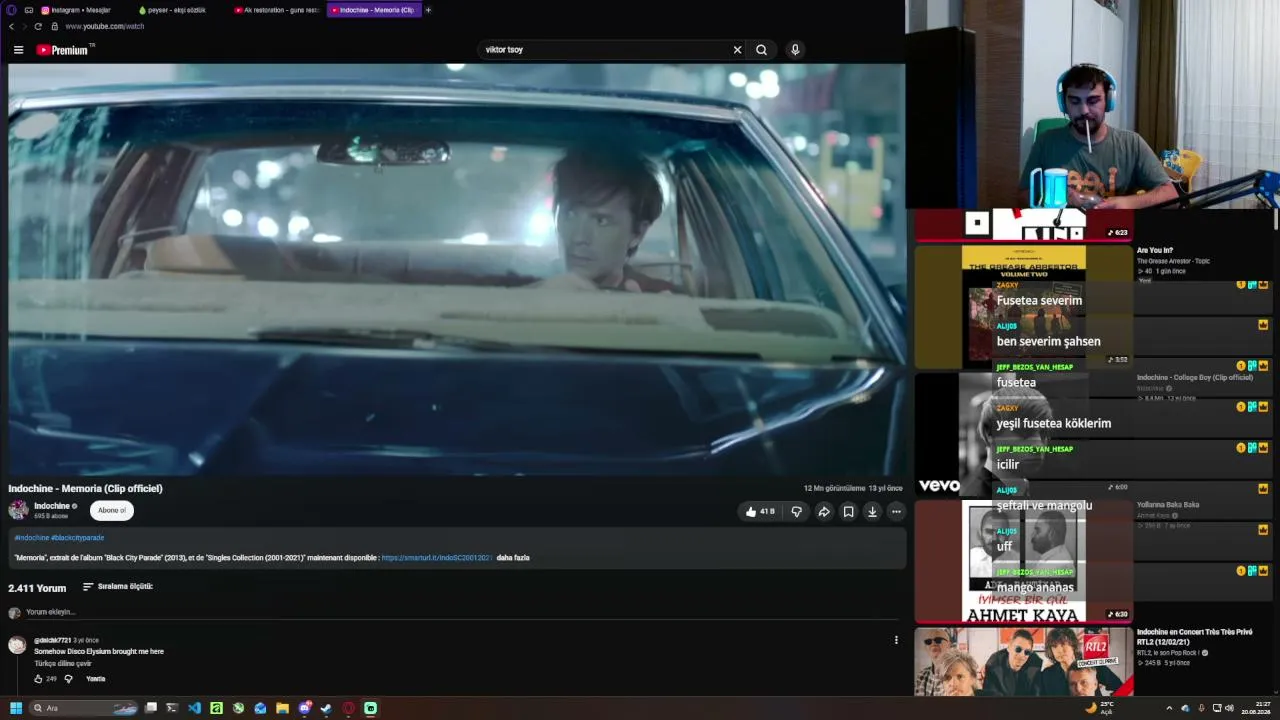Dislike the Disco Elysium comment

pyautogui.click(x=68, y=679)
